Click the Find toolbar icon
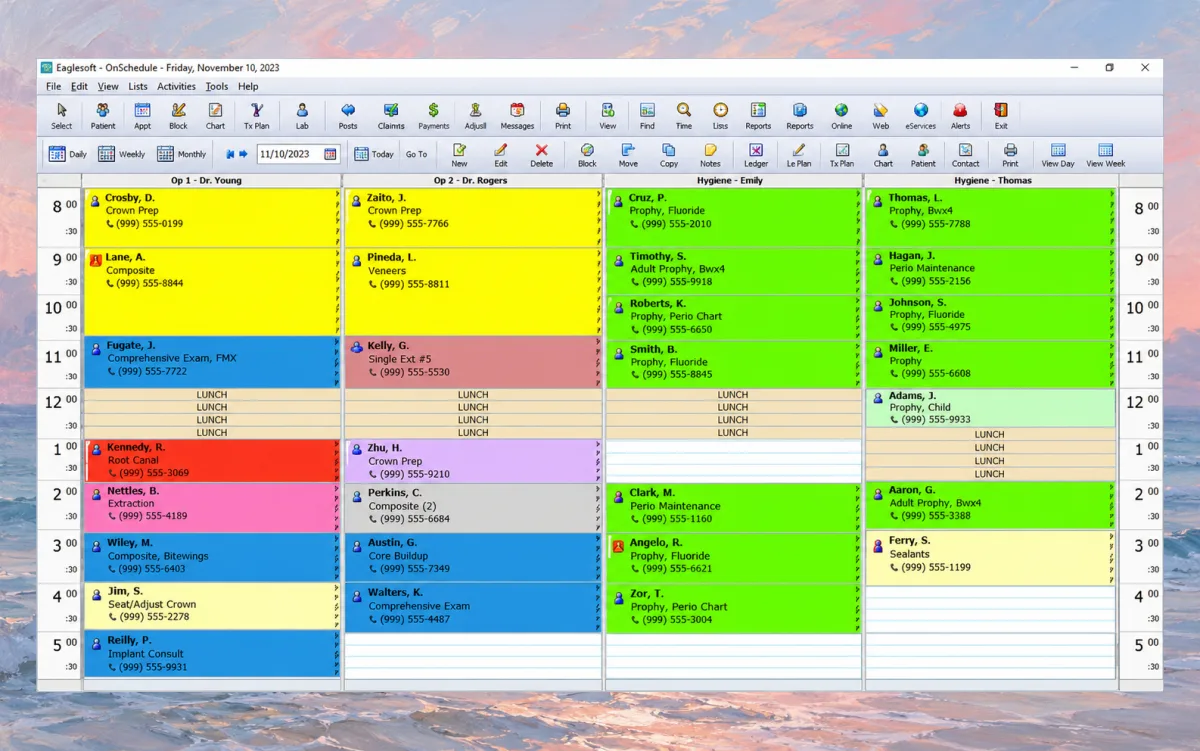Viewport: 1200px width, 751px height. pyautogui.click(x=647, y=116)
